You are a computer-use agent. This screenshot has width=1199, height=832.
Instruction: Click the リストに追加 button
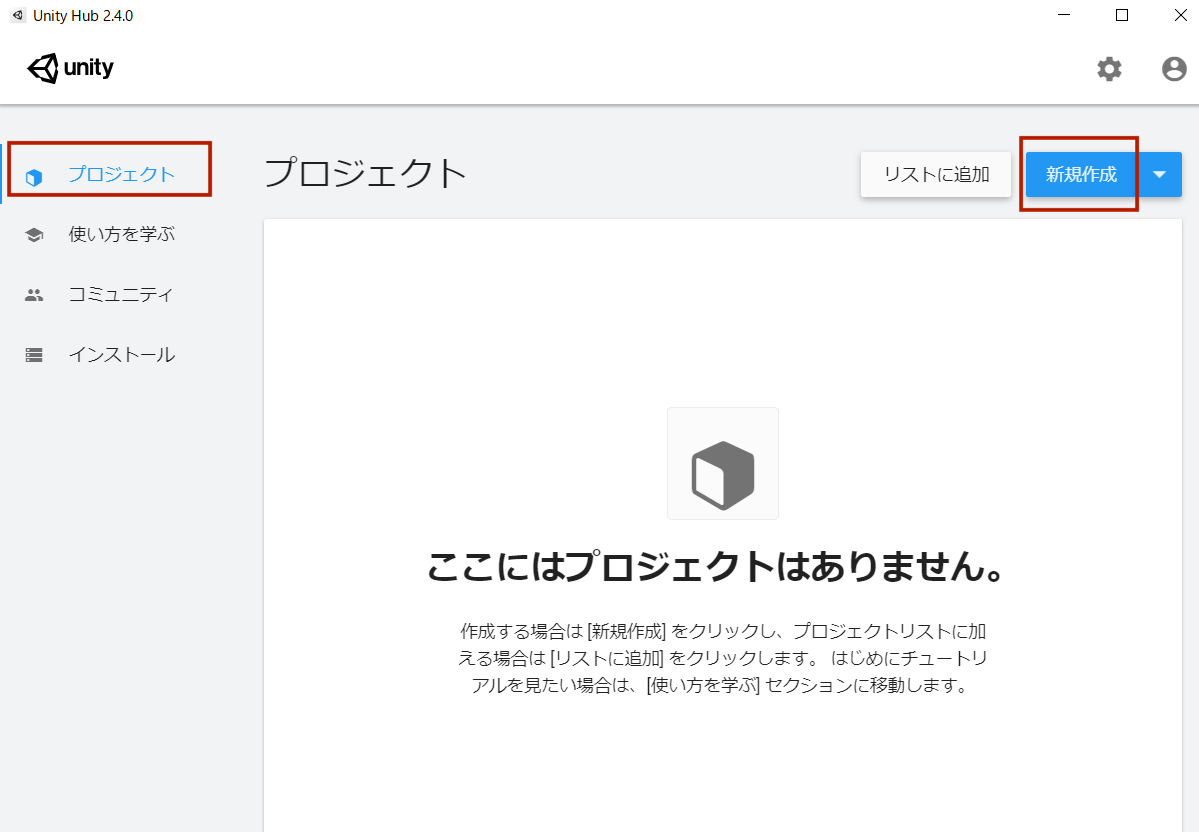(935, 174)
